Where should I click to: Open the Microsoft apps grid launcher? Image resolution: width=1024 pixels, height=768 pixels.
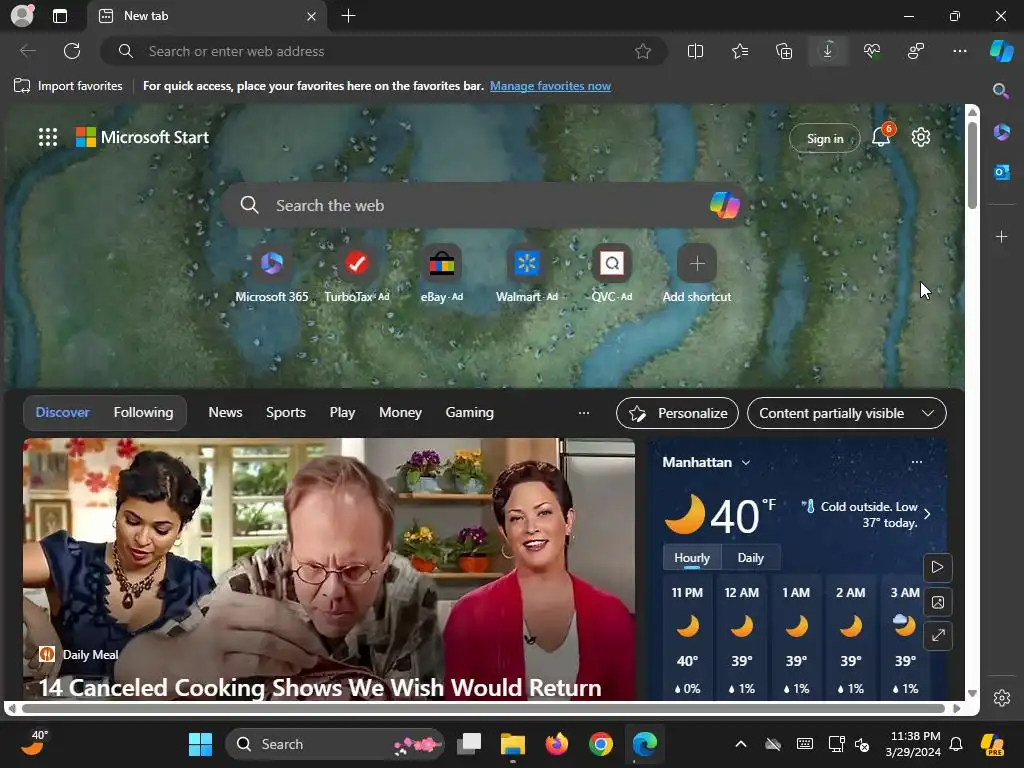[x=48, y=137]
